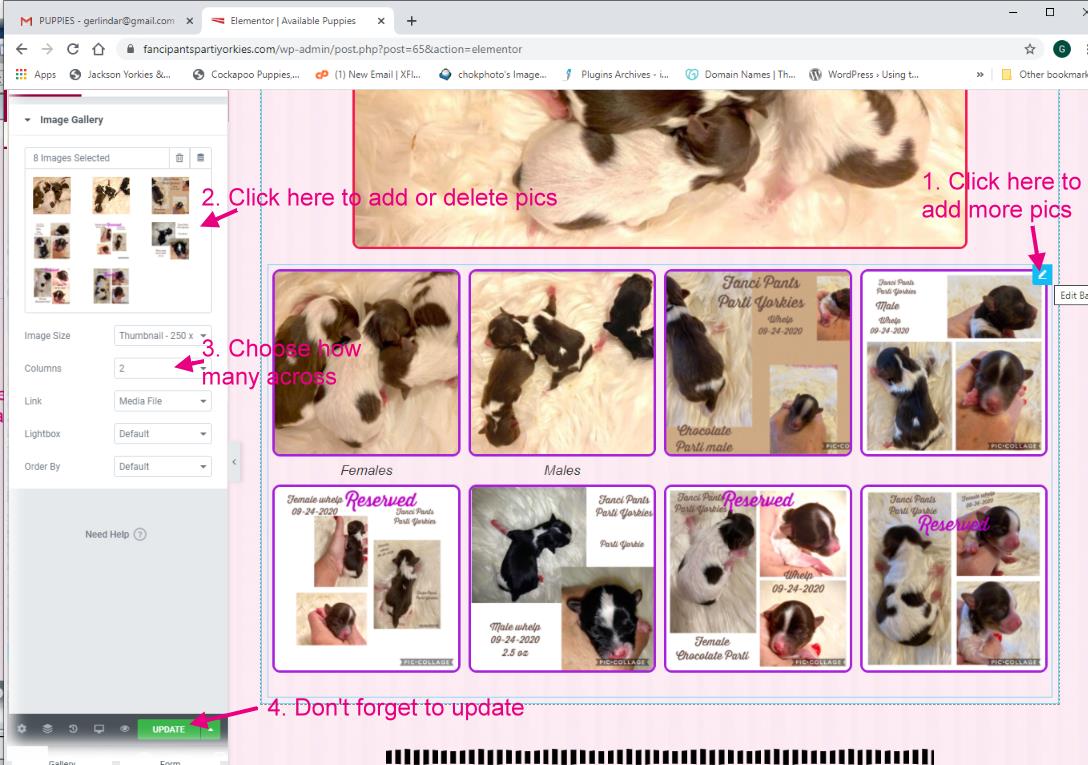Collapse the Image Gallery section
This screenshot has height=765, width=1088.
pos(28,120)
